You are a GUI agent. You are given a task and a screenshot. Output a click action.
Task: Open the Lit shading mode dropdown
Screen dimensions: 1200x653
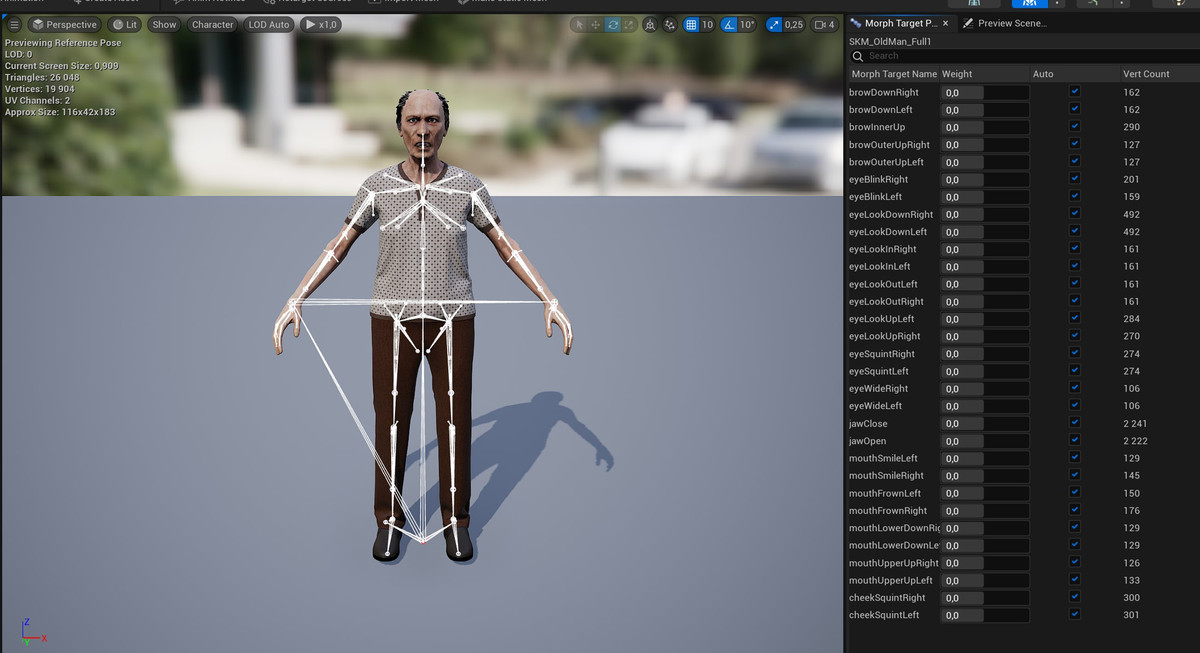click(x=125, y=24)
